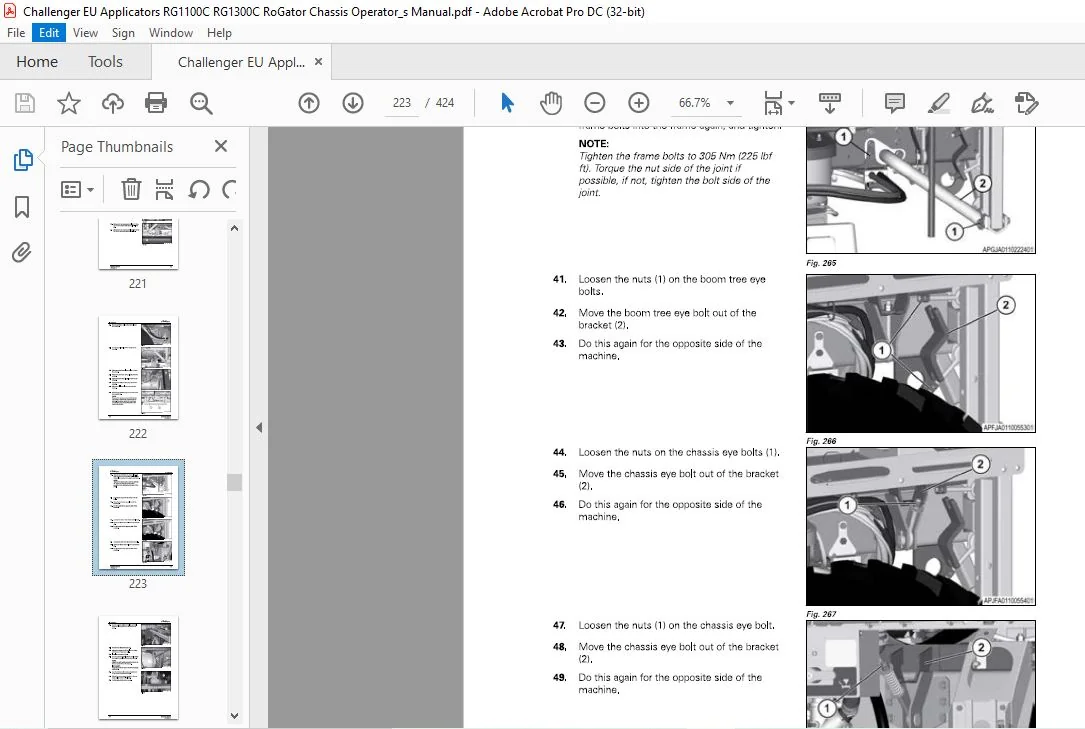This screenshot has width=1085, height=729.
Task: Open the sign document pen tool
Action: [x=983, y=103]
